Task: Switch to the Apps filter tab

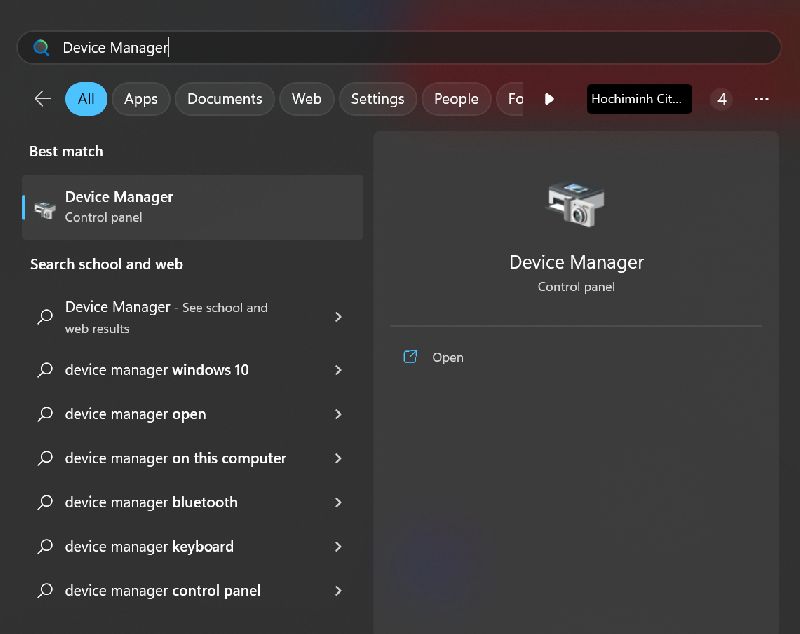Action: [x=141, y=99]
